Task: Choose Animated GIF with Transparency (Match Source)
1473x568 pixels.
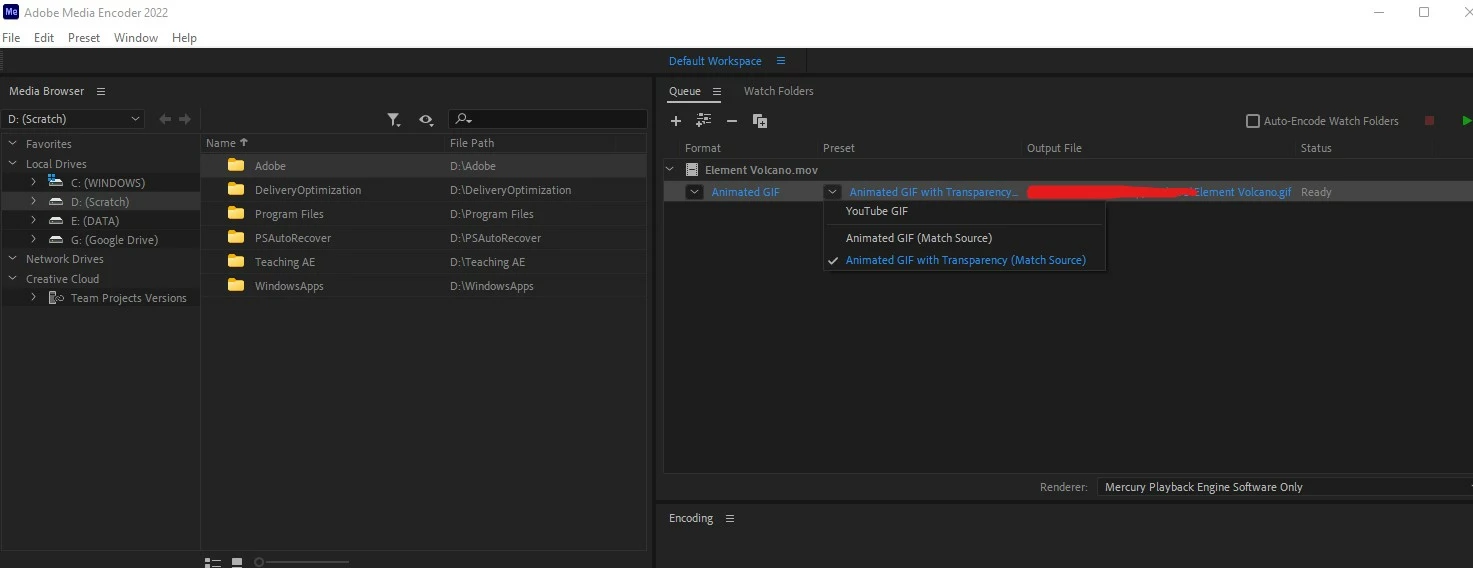Action: coord(964,260)
